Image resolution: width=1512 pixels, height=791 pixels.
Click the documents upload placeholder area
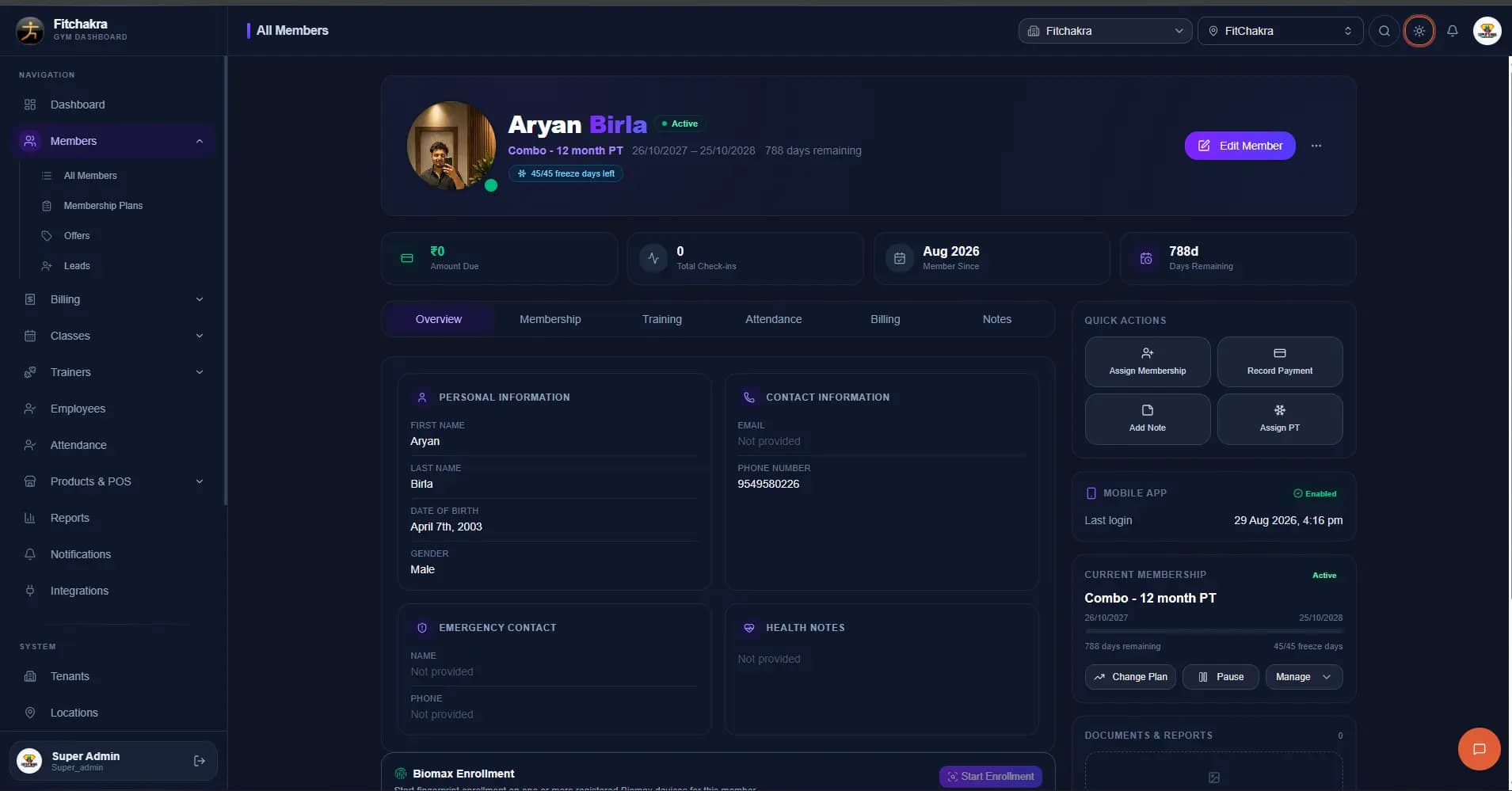(1213, 772)
